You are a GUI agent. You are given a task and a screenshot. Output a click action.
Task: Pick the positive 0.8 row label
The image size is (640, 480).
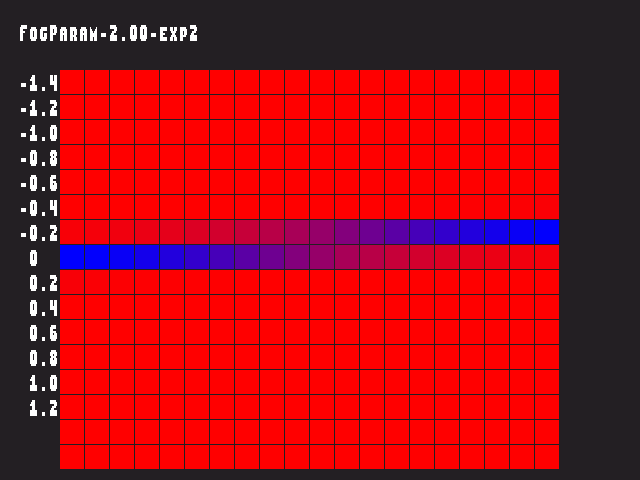point(44,358)
